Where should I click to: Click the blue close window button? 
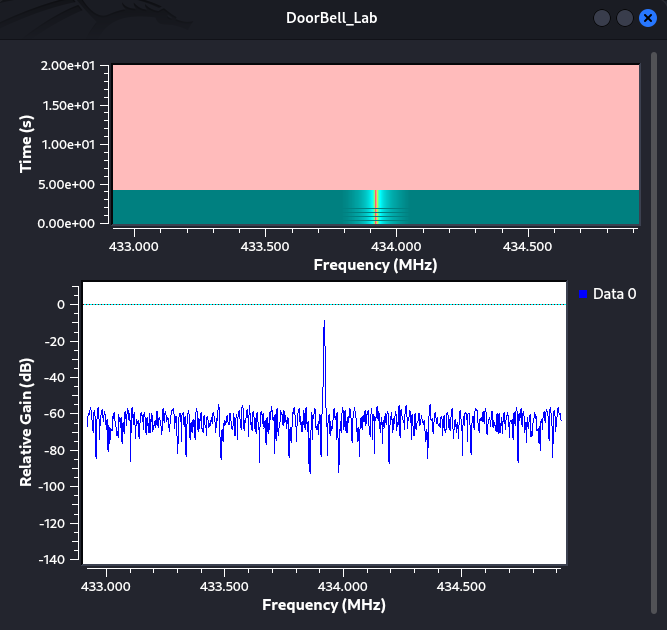[647, 18]
